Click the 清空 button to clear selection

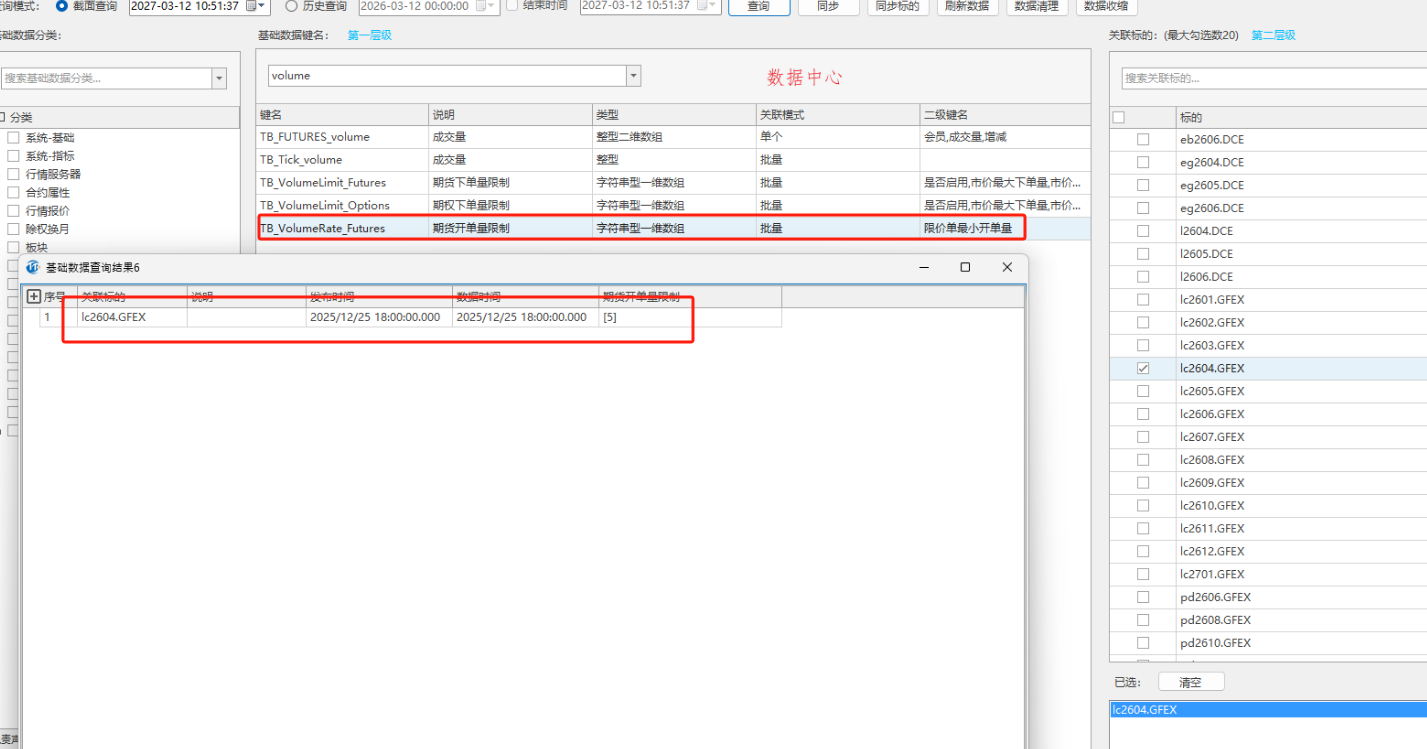click(1190, 682)
